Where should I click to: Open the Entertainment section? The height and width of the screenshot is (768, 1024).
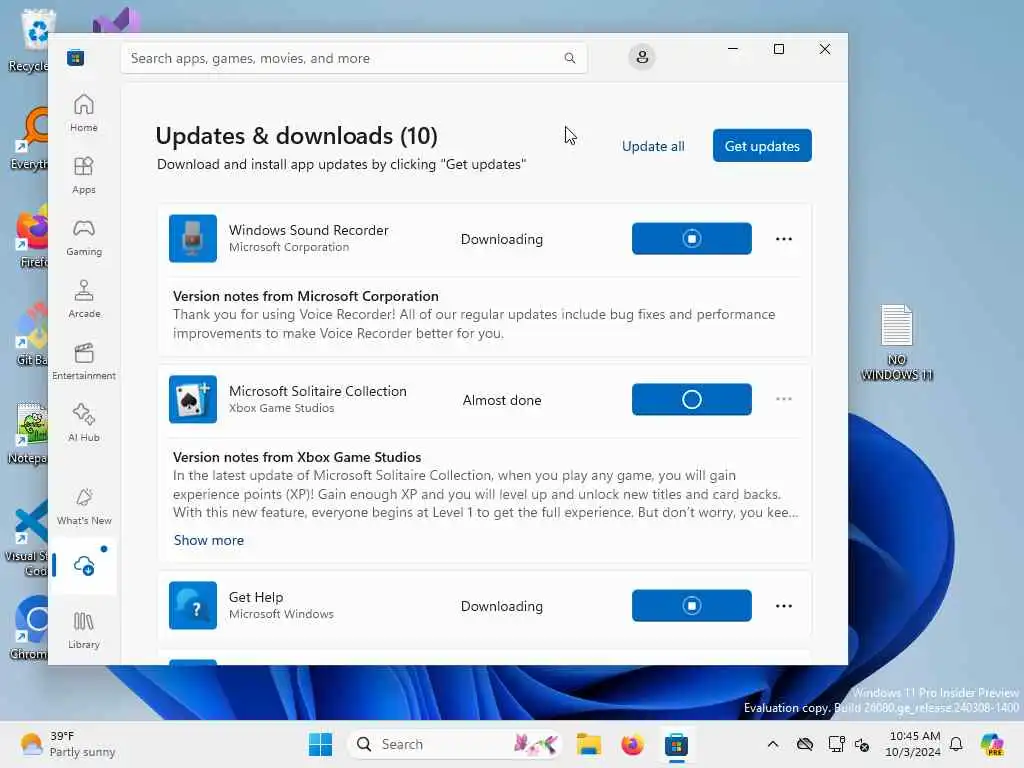tap(84, 361)
